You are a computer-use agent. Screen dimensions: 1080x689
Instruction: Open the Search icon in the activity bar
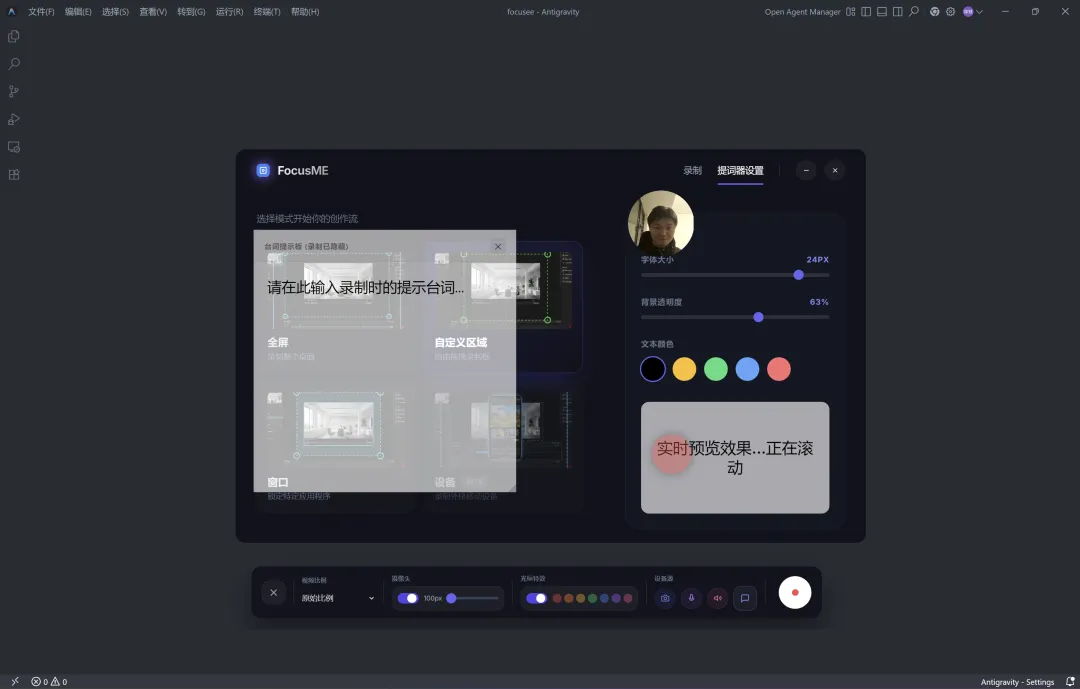point(13,64)
